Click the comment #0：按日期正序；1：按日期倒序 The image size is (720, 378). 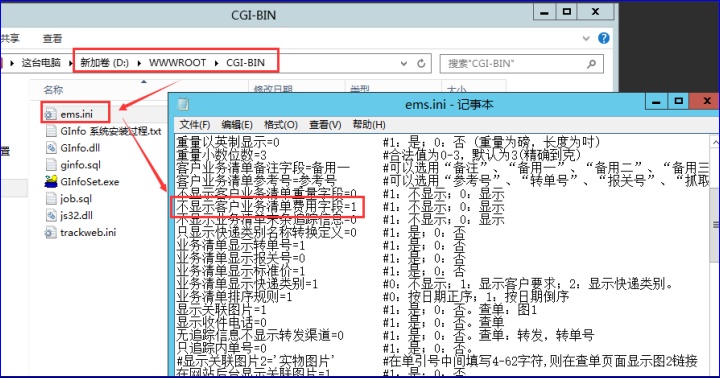point(476,297)
